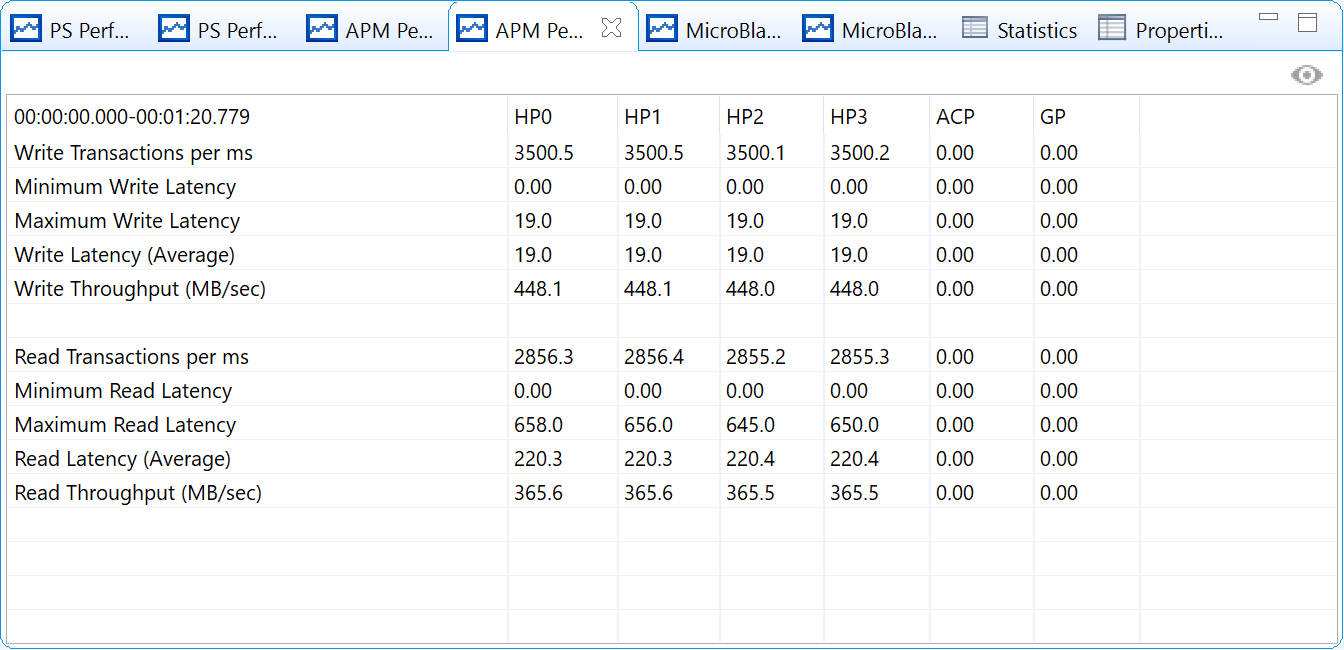This screenshot has width=1344, height=650.
Task: Maximize the view panel
Action: pos(1307,22)
